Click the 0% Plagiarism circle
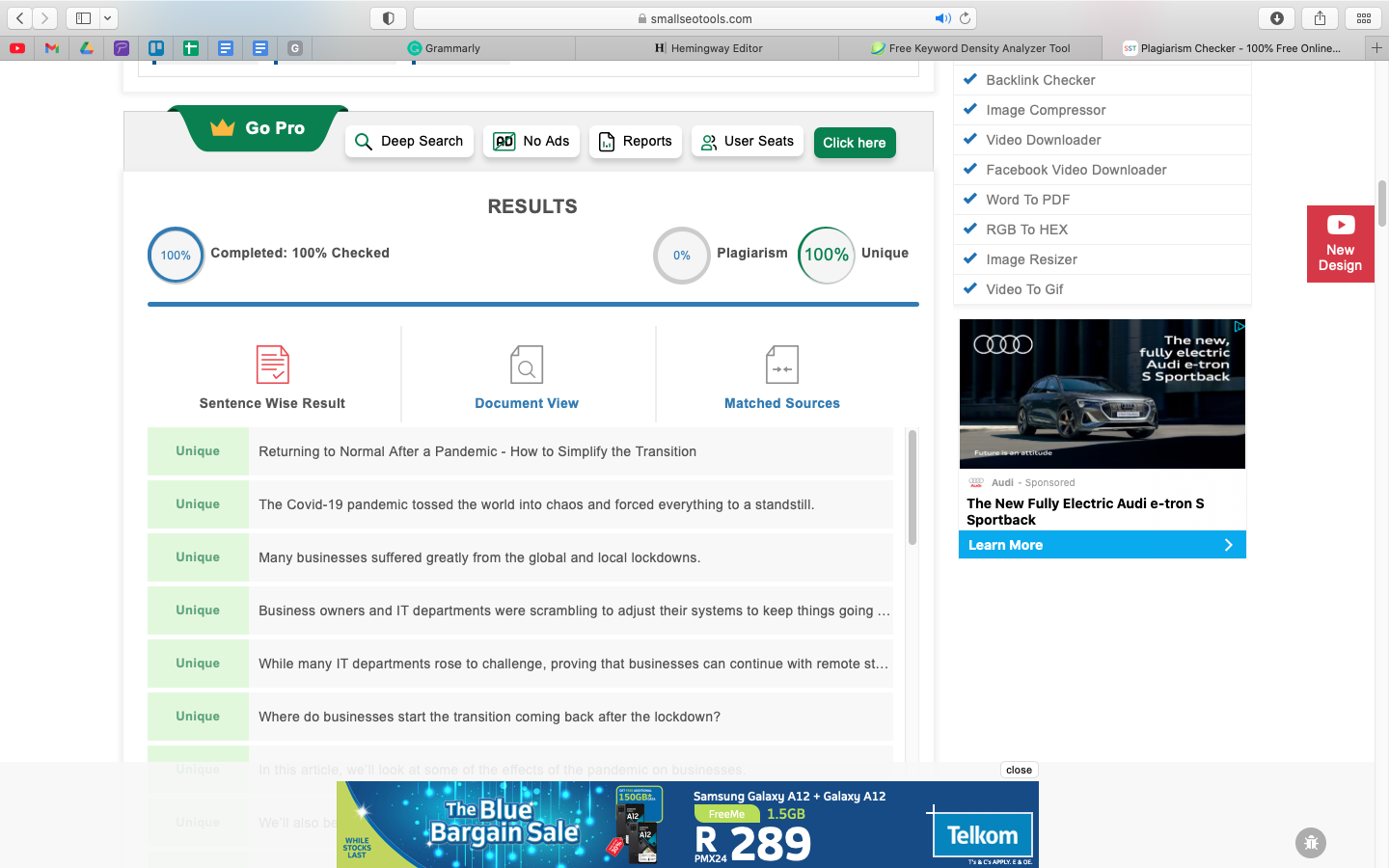 pyautogui.click(x=682, y=256)
